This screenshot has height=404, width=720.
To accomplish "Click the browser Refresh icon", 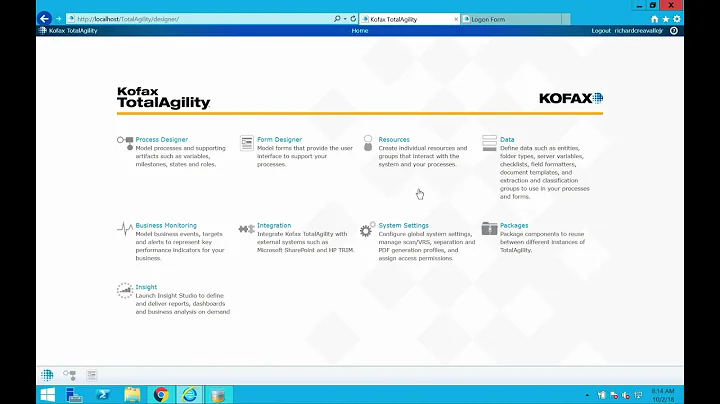I will [353, 19].
